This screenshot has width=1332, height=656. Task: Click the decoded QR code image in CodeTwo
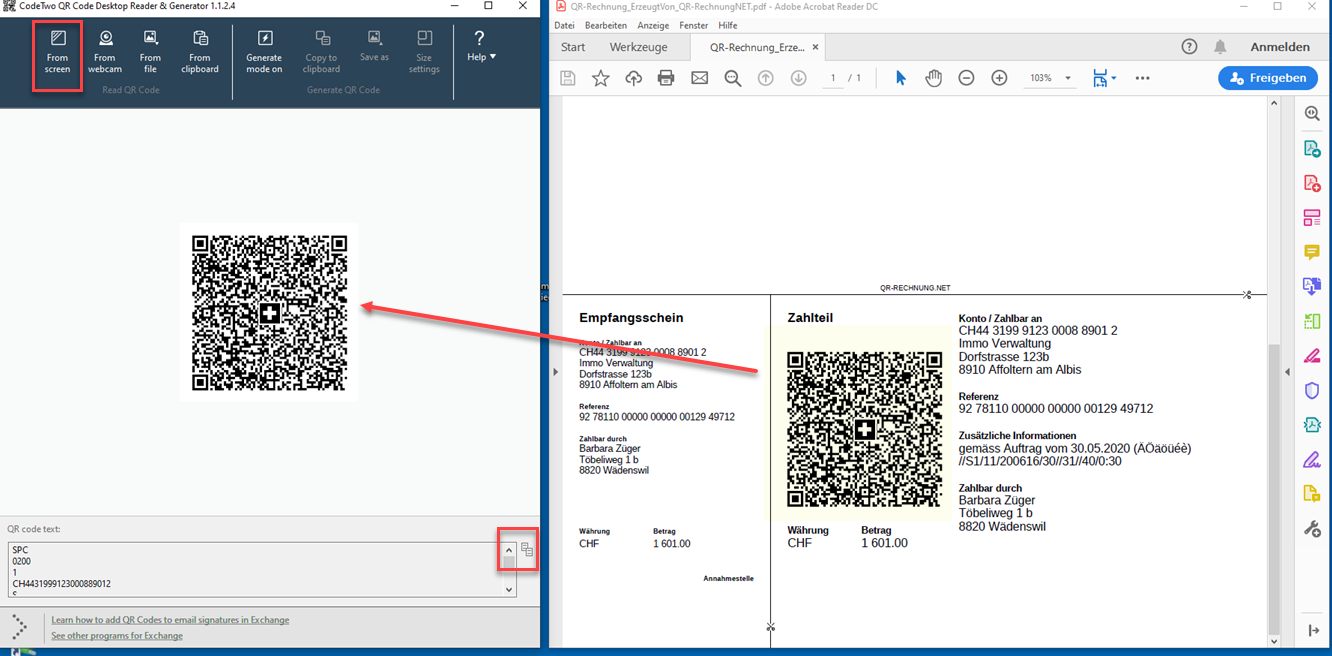tap(269, 312)
